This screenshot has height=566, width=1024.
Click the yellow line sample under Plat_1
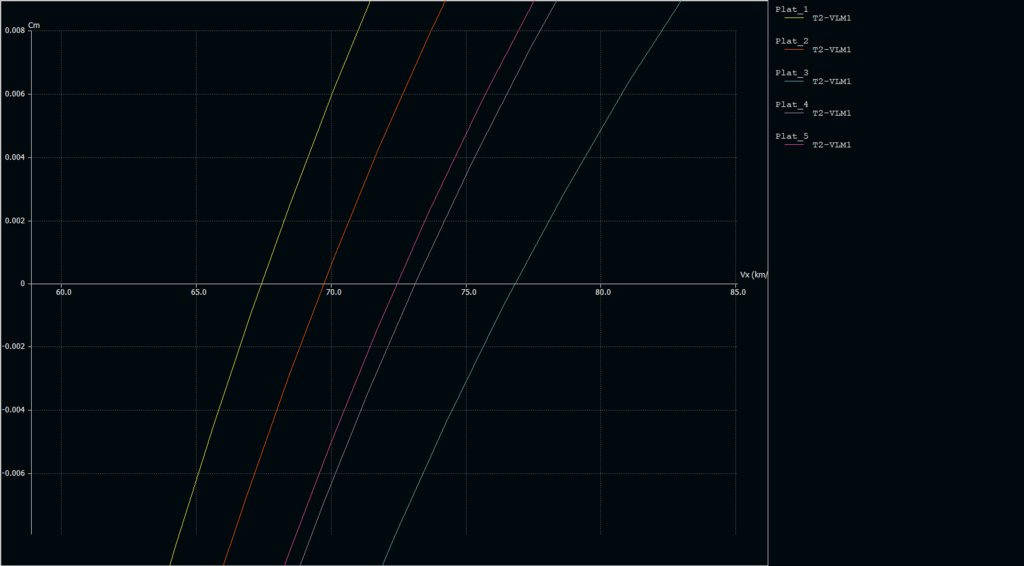coord(794,18)
